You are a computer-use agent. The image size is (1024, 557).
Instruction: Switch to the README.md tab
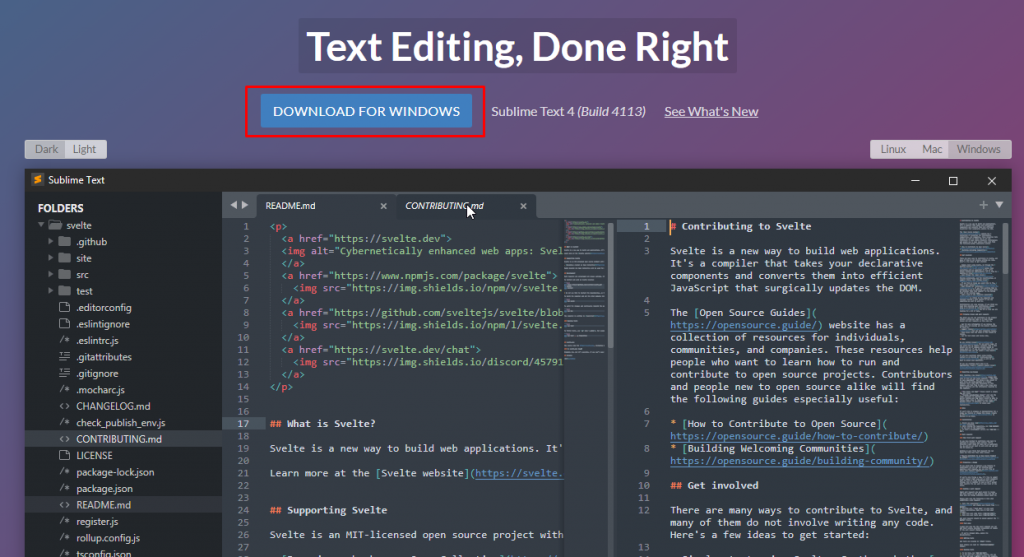coord(290,206)
